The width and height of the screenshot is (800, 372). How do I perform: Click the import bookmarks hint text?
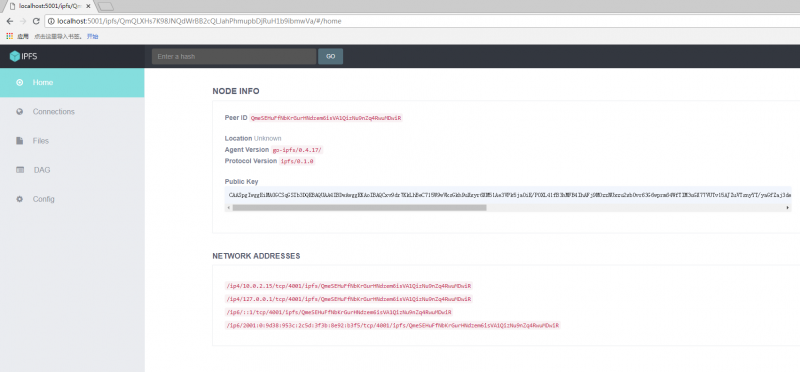pos(58,36)
